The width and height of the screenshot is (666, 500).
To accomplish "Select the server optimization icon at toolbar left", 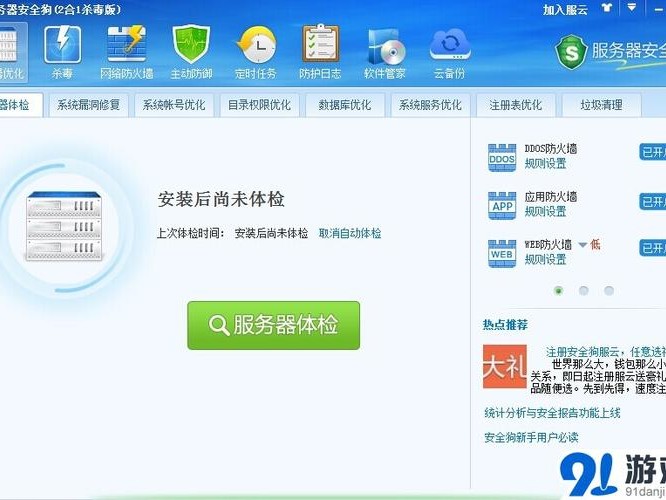I will [12, 52].
